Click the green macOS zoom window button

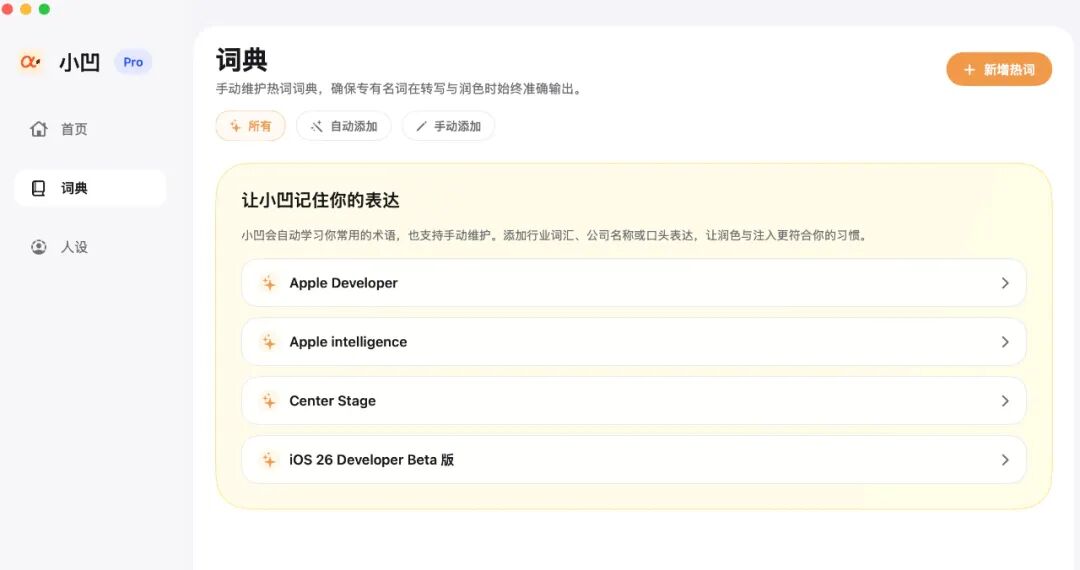[44, 9]
